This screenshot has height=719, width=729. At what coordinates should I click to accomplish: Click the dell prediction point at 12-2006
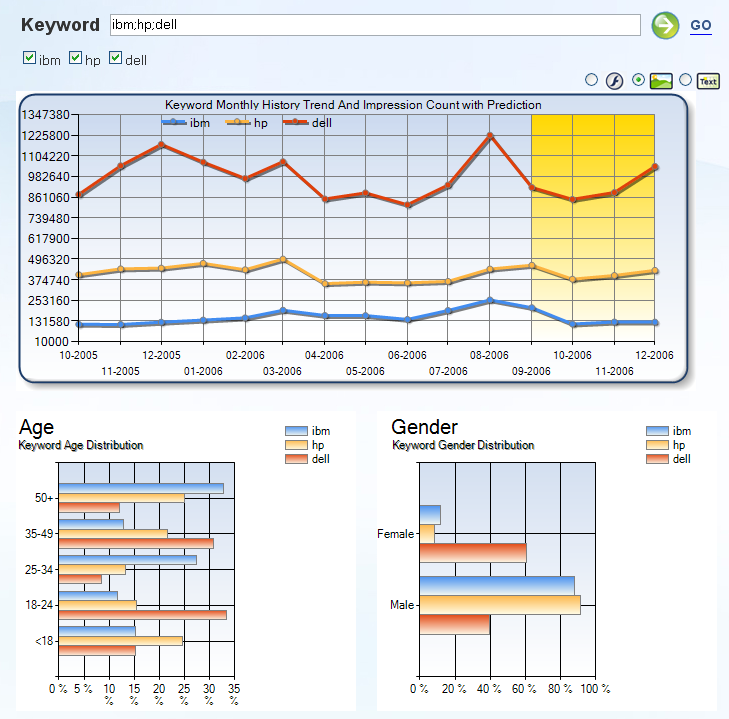point(655,166)
